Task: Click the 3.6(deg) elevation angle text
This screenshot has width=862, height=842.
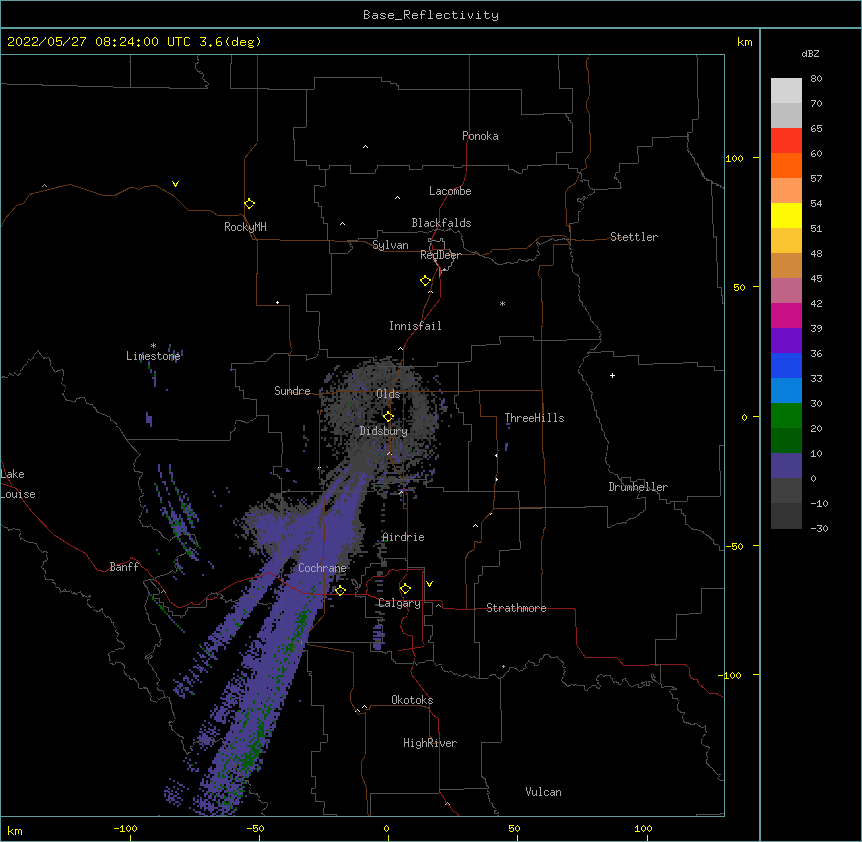Action: (230, 42)
